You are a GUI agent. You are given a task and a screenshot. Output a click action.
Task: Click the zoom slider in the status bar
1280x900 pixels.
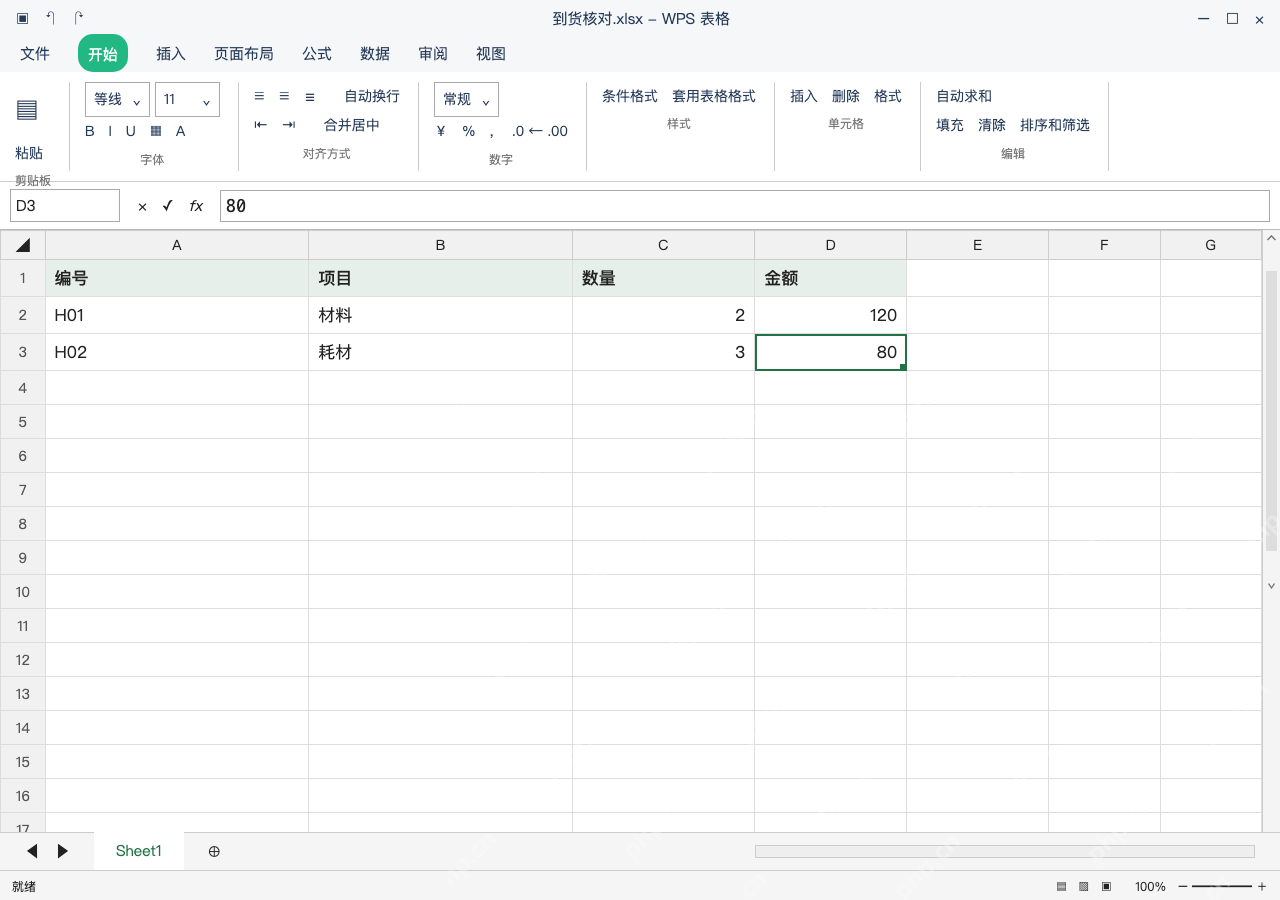tap(1222, 886)
